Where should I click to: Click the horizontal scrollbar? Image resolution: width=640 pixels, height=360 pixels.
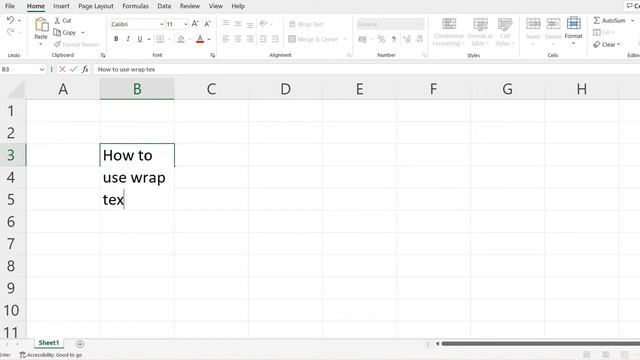(540, 344)
